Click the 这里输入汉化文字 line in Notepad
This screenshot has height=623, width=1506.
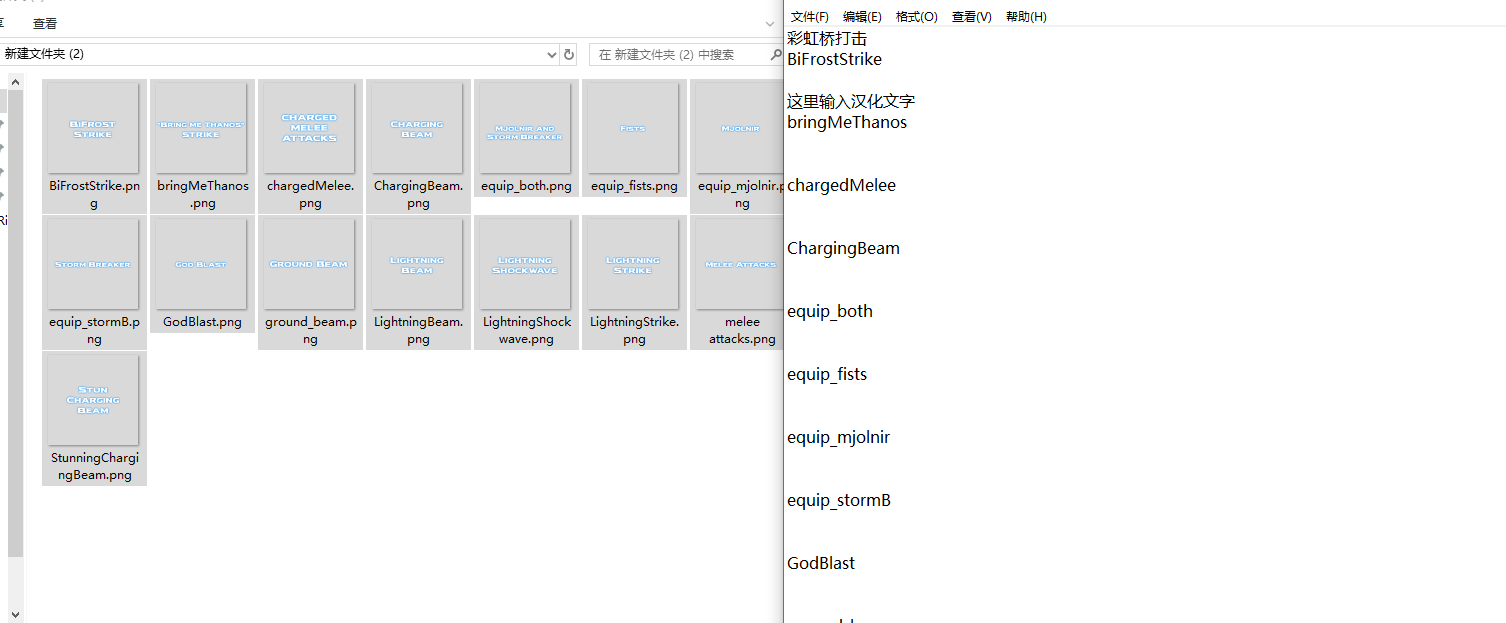pos(851,101)
